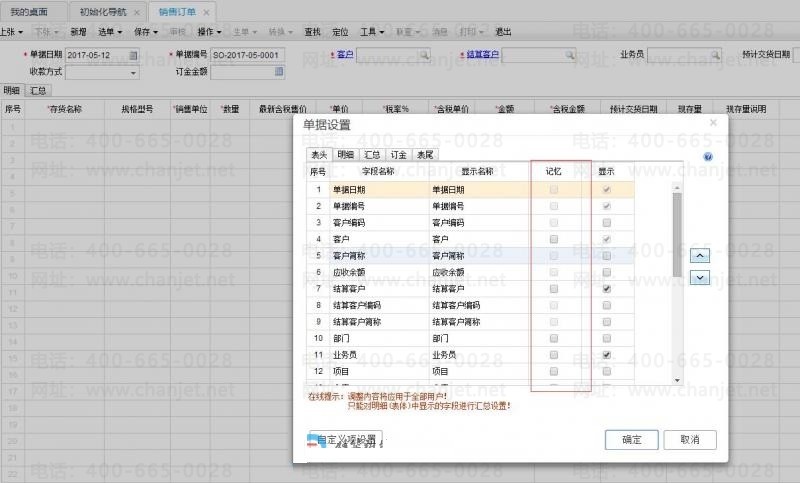Image resolution: width=800 pixels, height=483 pixels.
Task: Open the 保存 dropdown menu
Action: [146, 32]
